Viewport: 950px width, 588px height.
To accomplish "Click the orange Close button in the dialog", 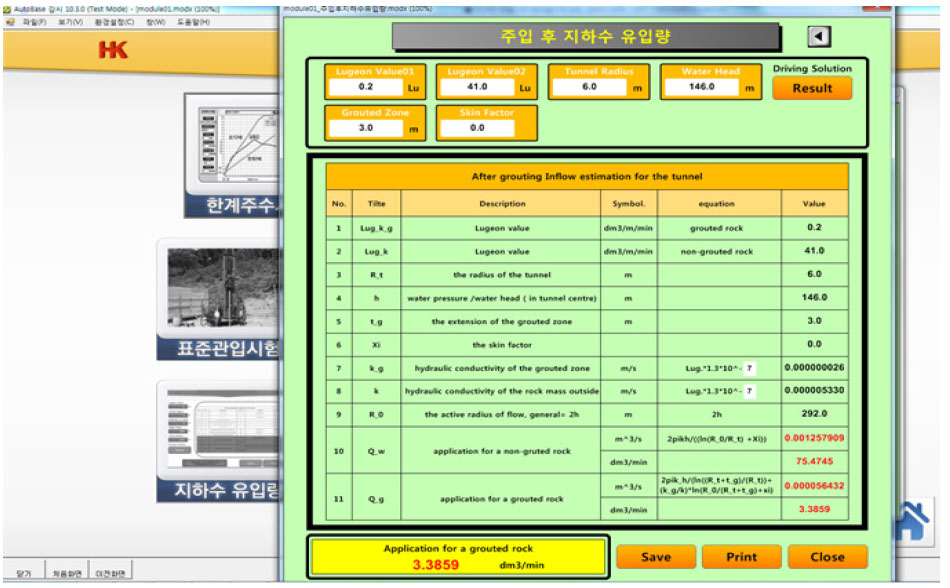I will click(x=827, y=557).
